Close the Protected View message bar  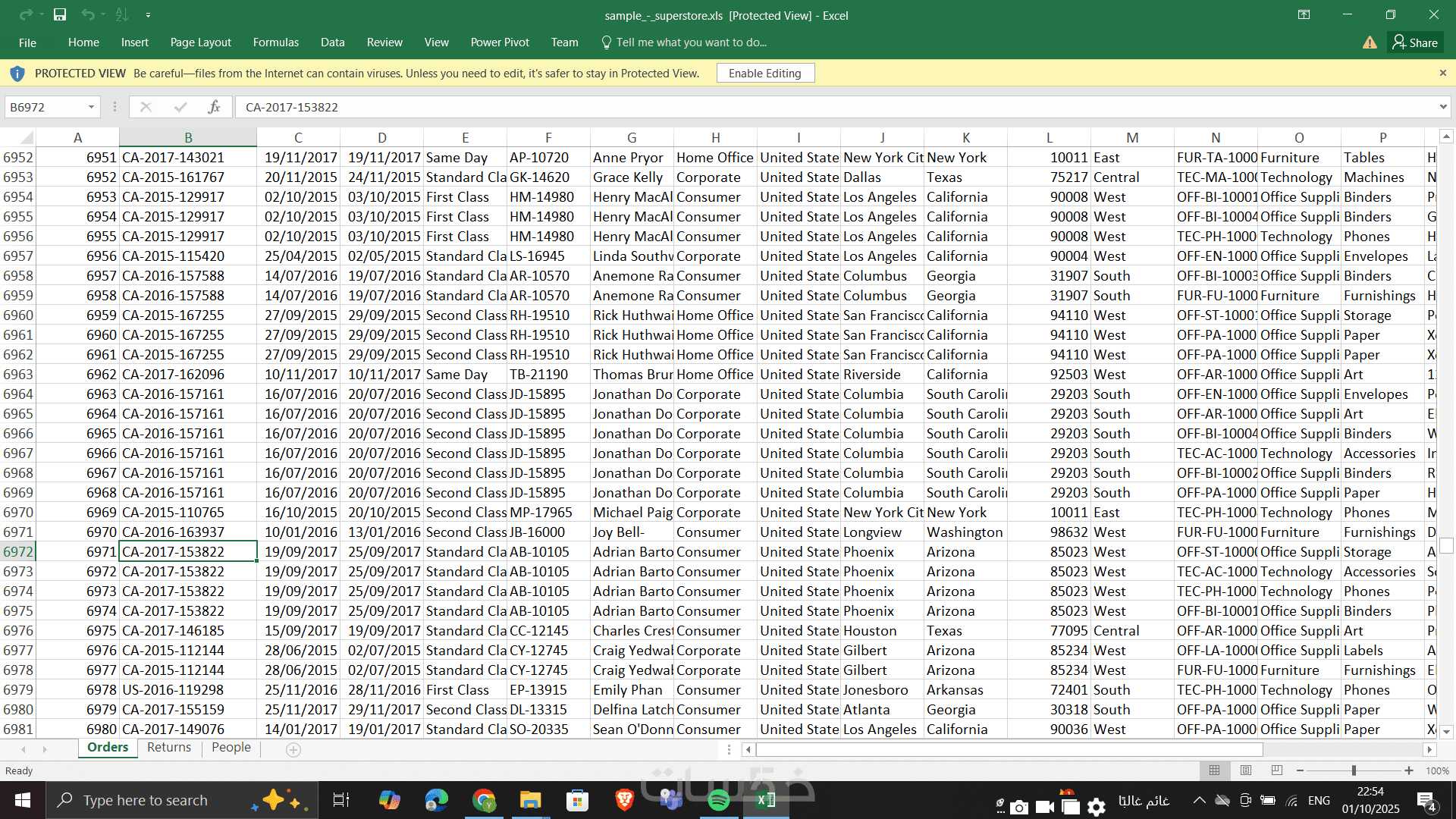point(1442,73)
